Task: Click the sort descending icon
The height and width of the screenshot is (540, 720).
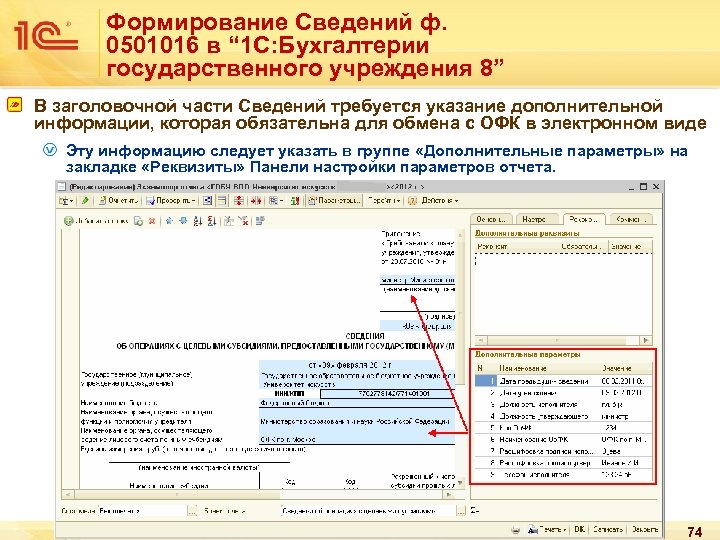Action: coord(211,221)
